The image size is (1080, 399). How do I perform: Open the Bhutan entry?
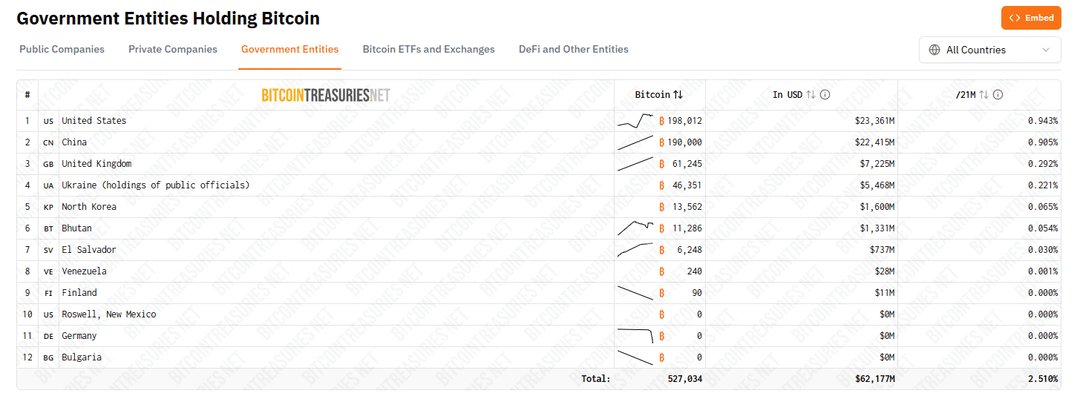pos(76,228)
